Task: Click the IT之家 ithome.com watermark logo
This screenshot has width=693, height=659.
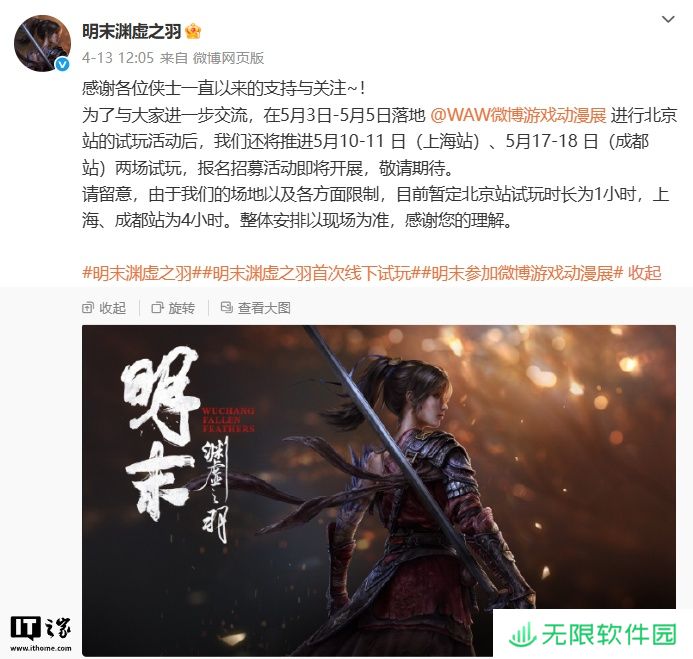Action: (41, 633)
